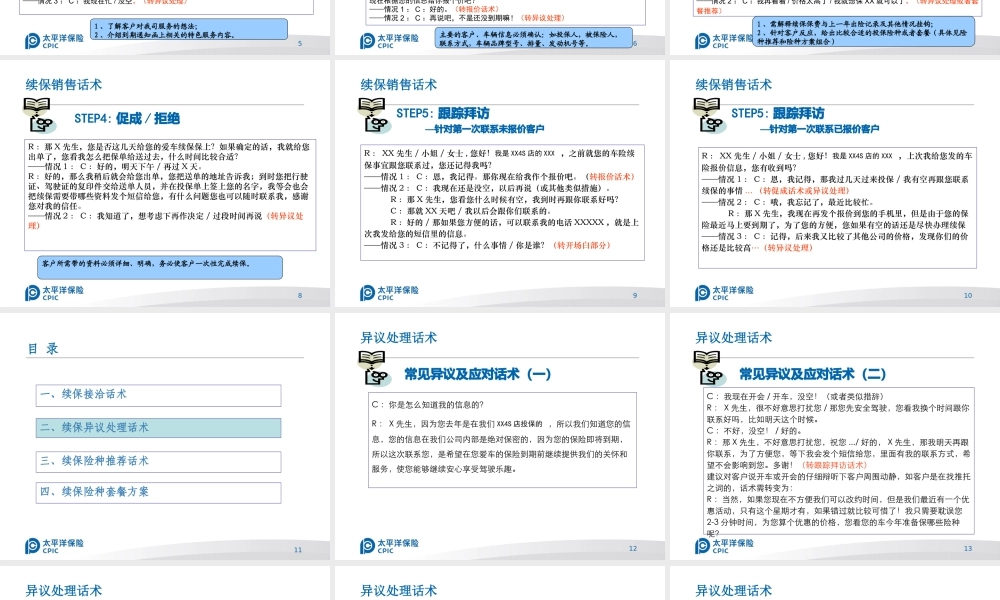
Task: Click red text '(转跟踪拜访话术)' on slide 13
Action: [833, 465]
